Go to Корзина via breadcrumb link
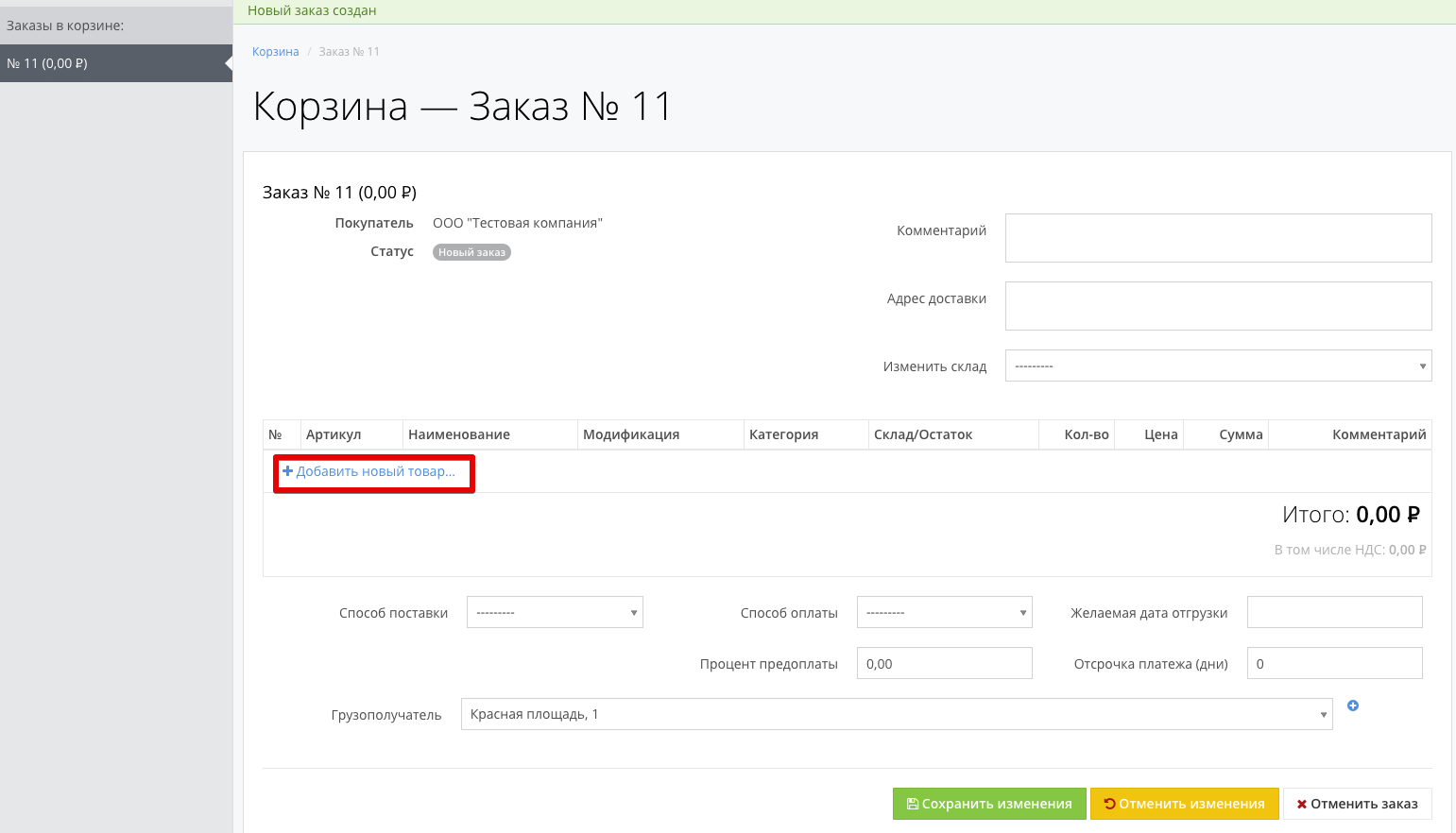This screenshot has width=1456, height=833. 275,52
